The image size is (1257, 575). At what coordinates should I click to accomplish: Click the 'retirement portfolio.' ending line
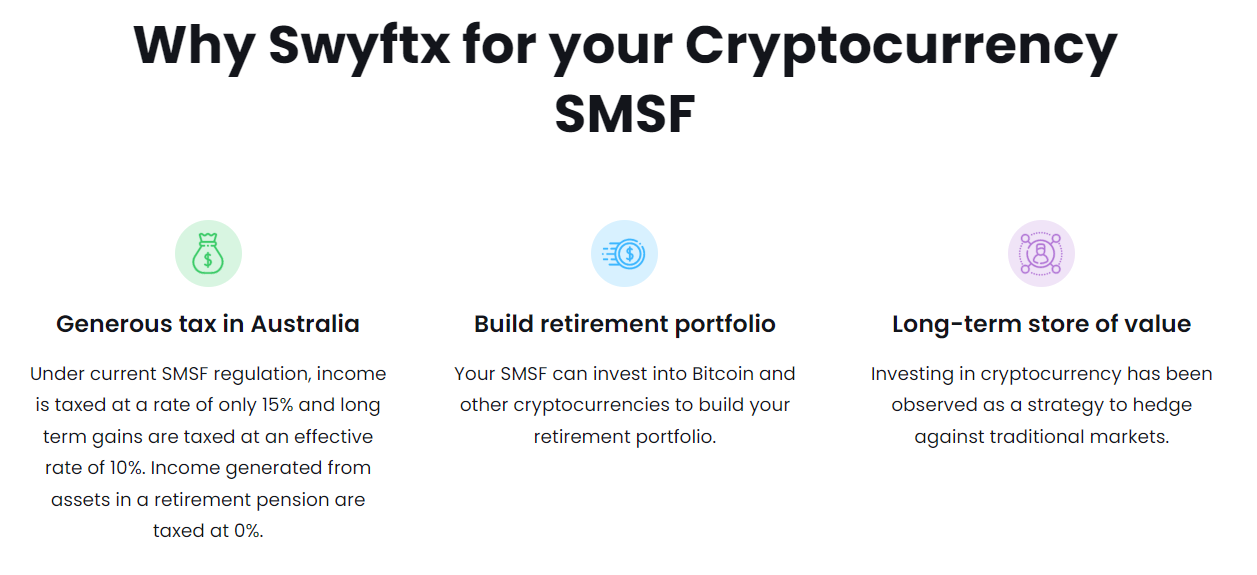(625, 437)
